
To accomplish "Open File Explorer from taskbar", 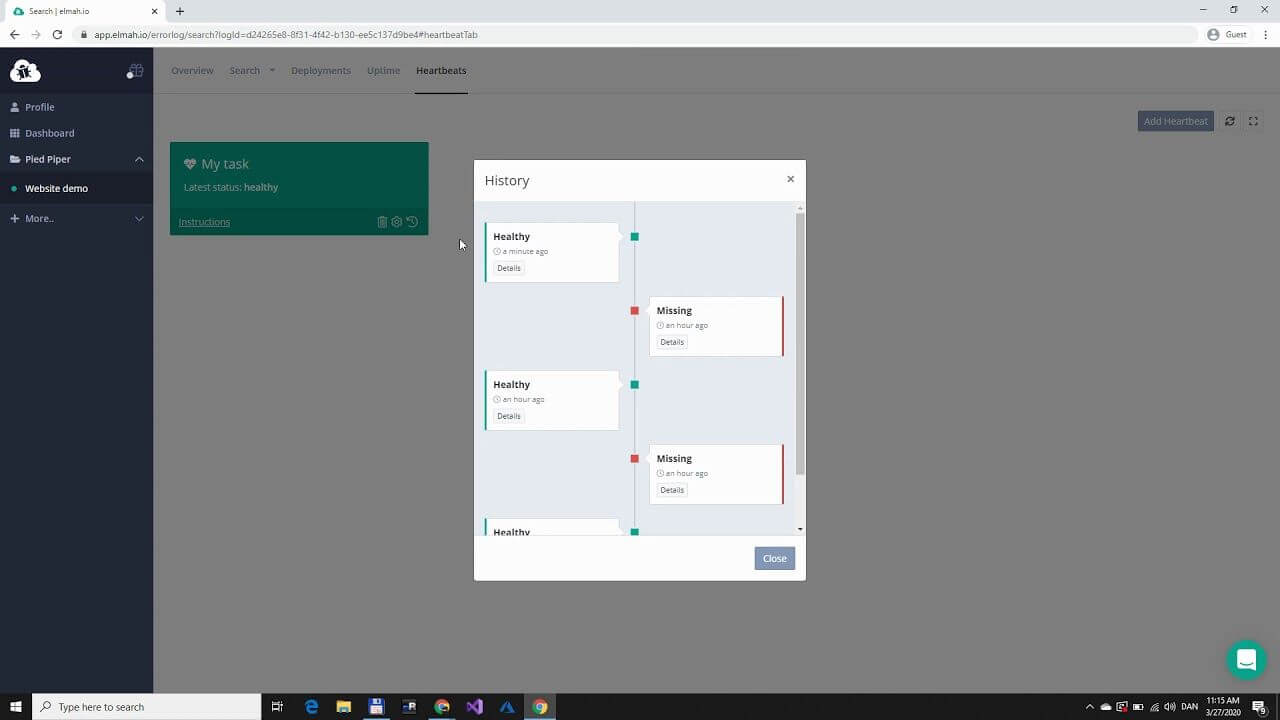I will [x=343, y=707].
